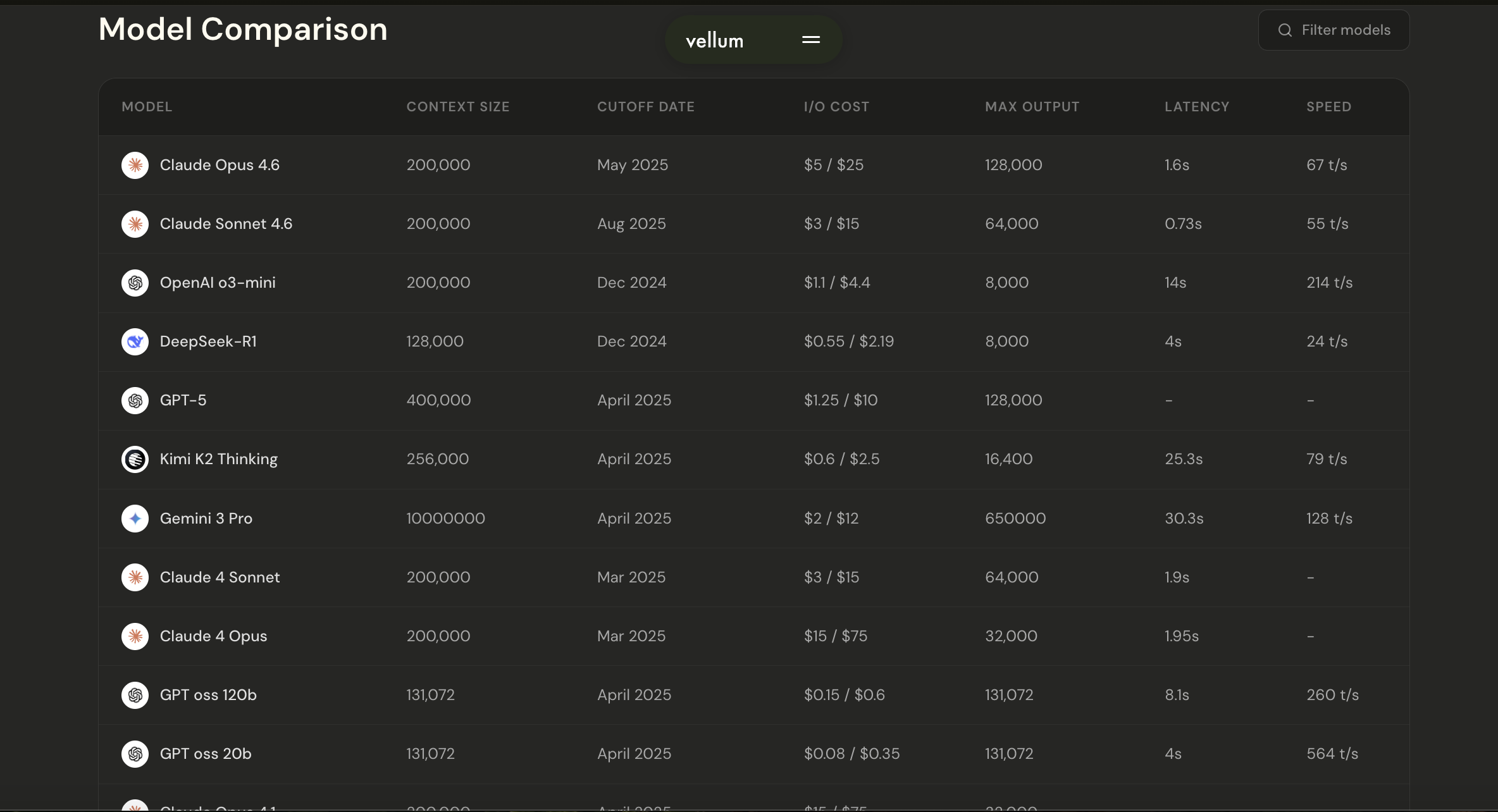Click the DeepSeek-R1 whale logo

(x=135, y=341)
